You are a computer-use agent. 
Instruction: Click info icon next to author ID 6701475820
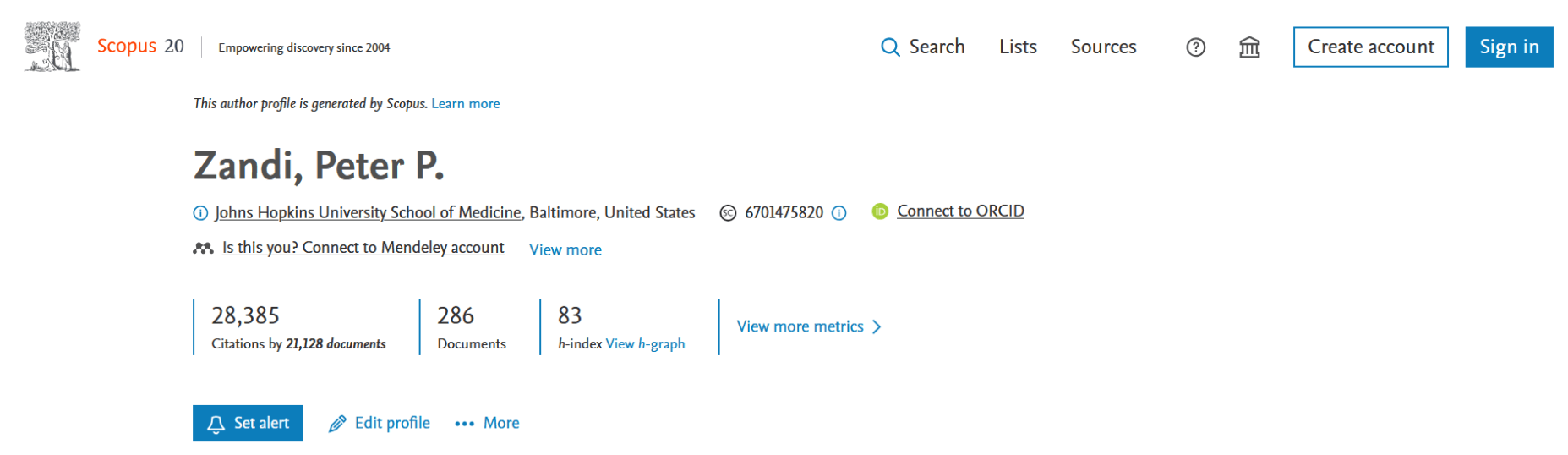coord(839,213)
